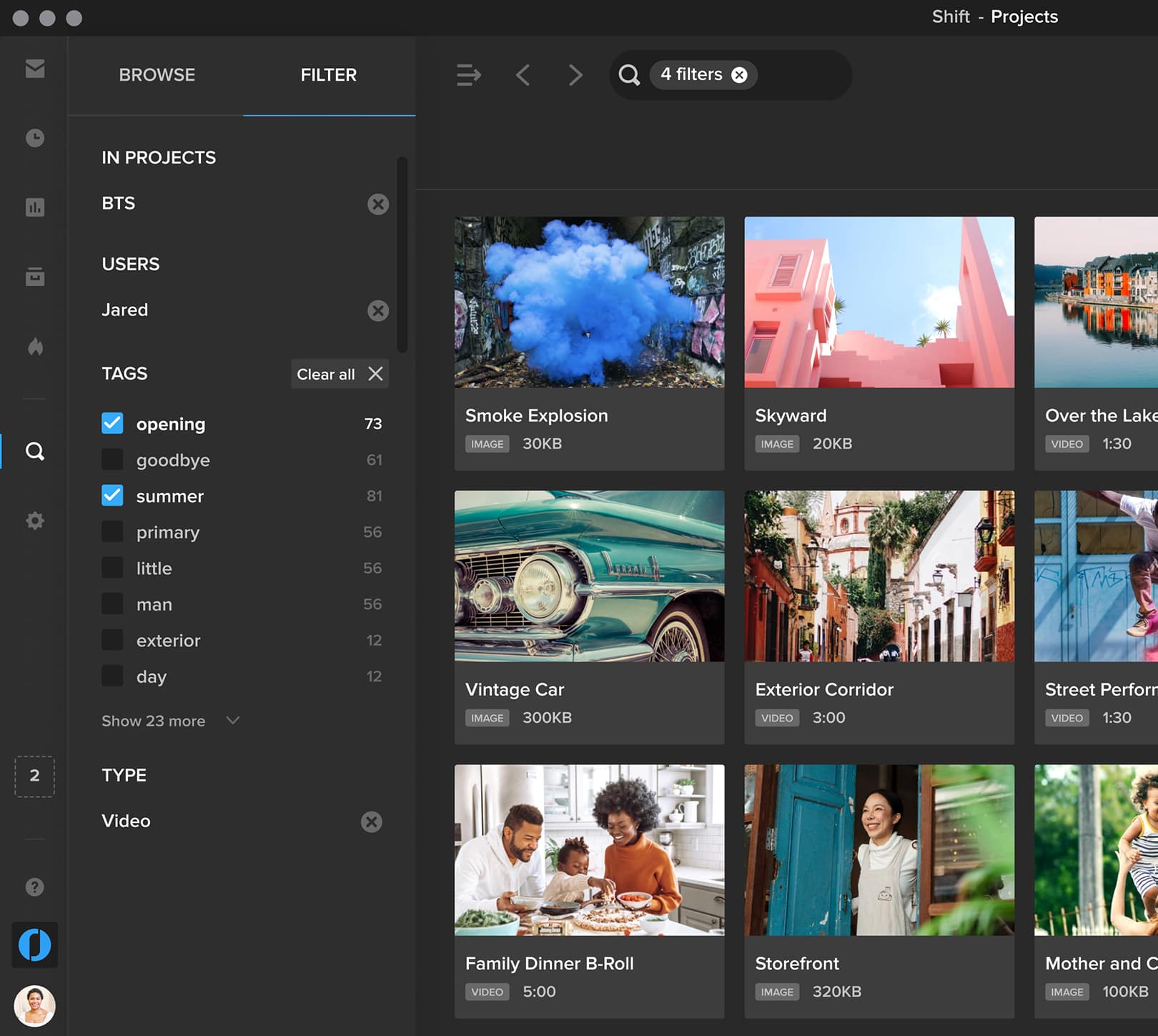Switch to the FILTER tab
The width and height of the screenshot is (1158, 1036).
pos(329,75)
